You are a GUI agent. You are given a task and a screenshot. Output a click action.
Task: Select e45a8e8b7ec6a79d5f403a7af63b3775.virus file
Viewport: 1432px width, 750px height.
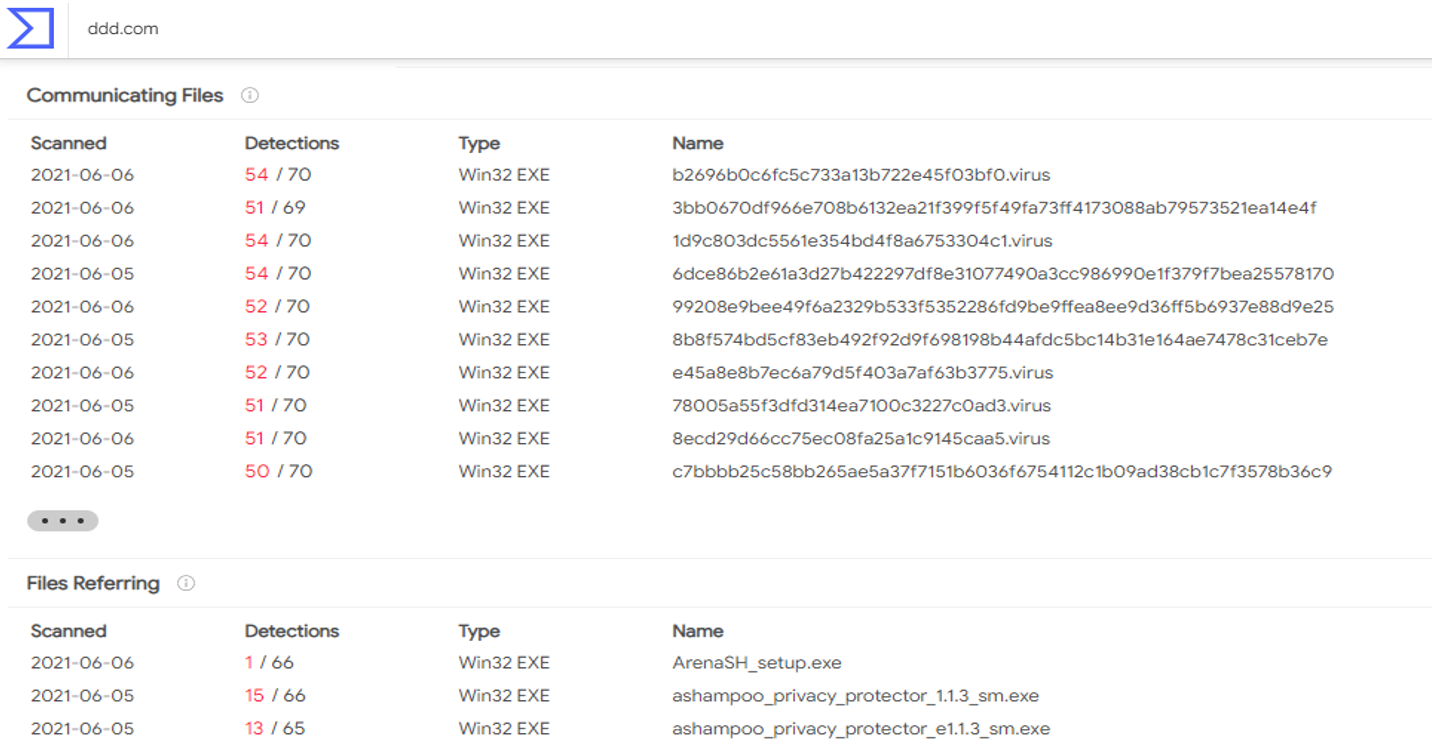(863, 373)
